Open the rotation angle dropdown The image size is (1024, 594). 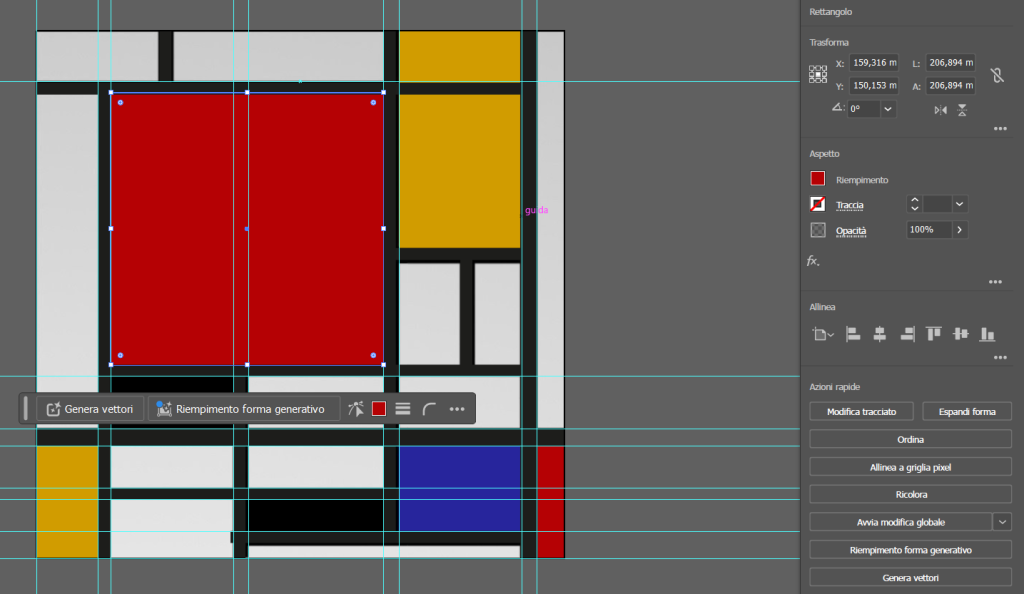(x=888, y=109)
